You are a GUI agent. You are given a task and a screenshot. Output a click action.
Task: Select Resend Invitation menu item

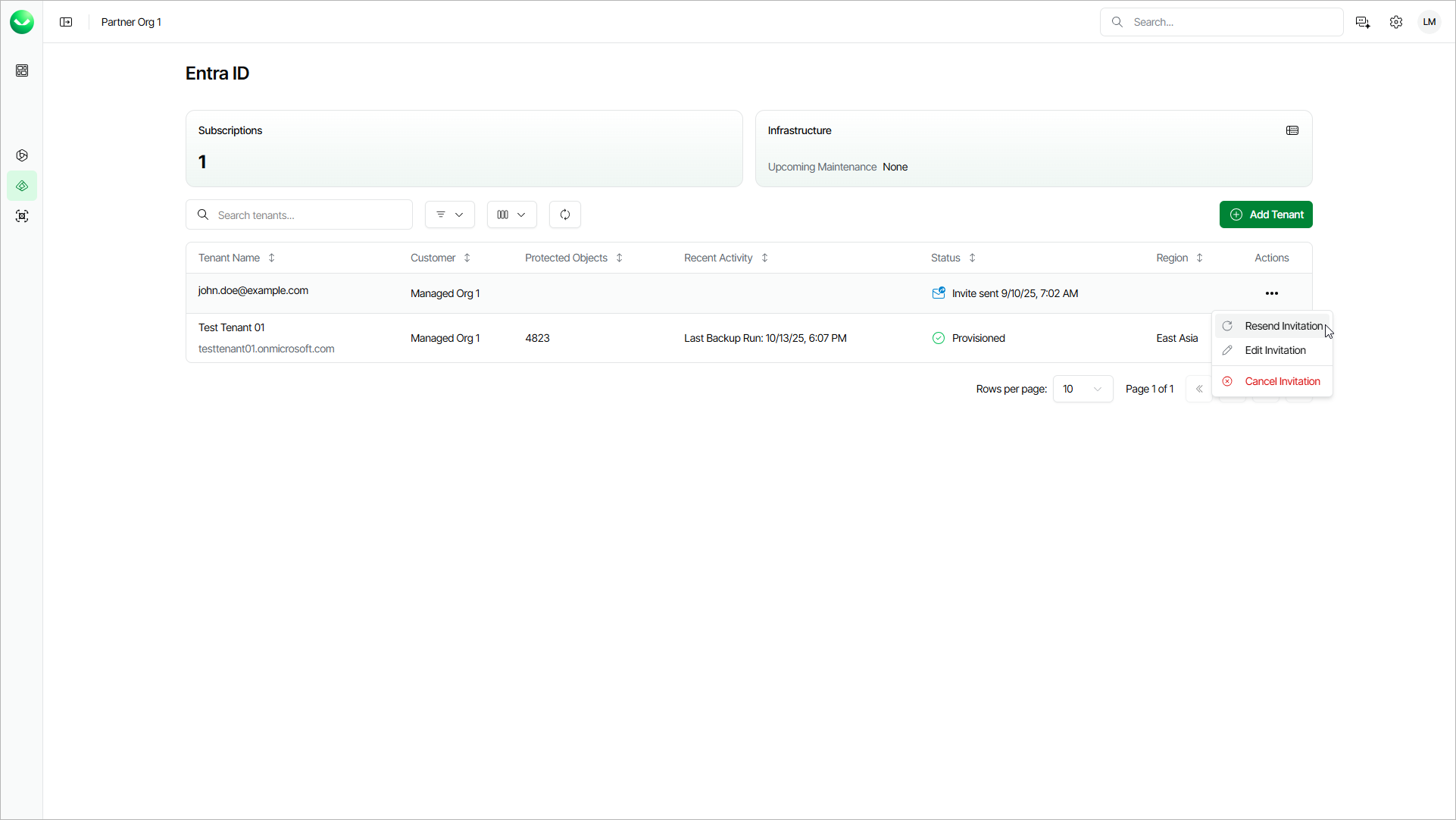(1283, 326)
